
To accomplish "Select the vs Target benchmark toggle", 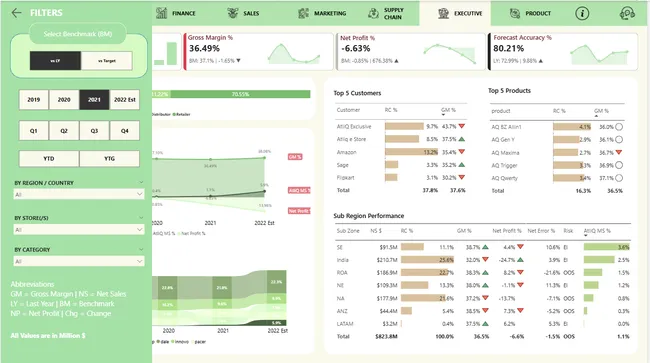I will click(x=107, y=61).
